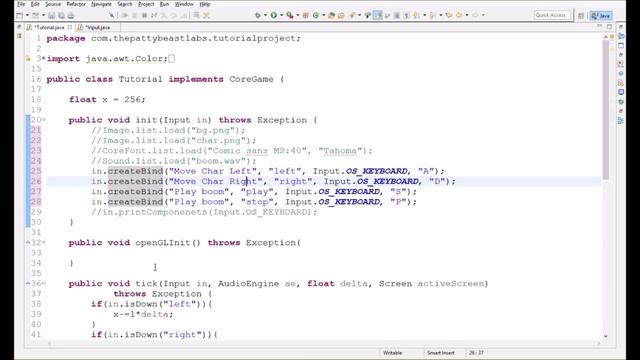The height and width of the screenshot is (360, 640).
Task: Open the Edit menu
Action: click(35, 4)
